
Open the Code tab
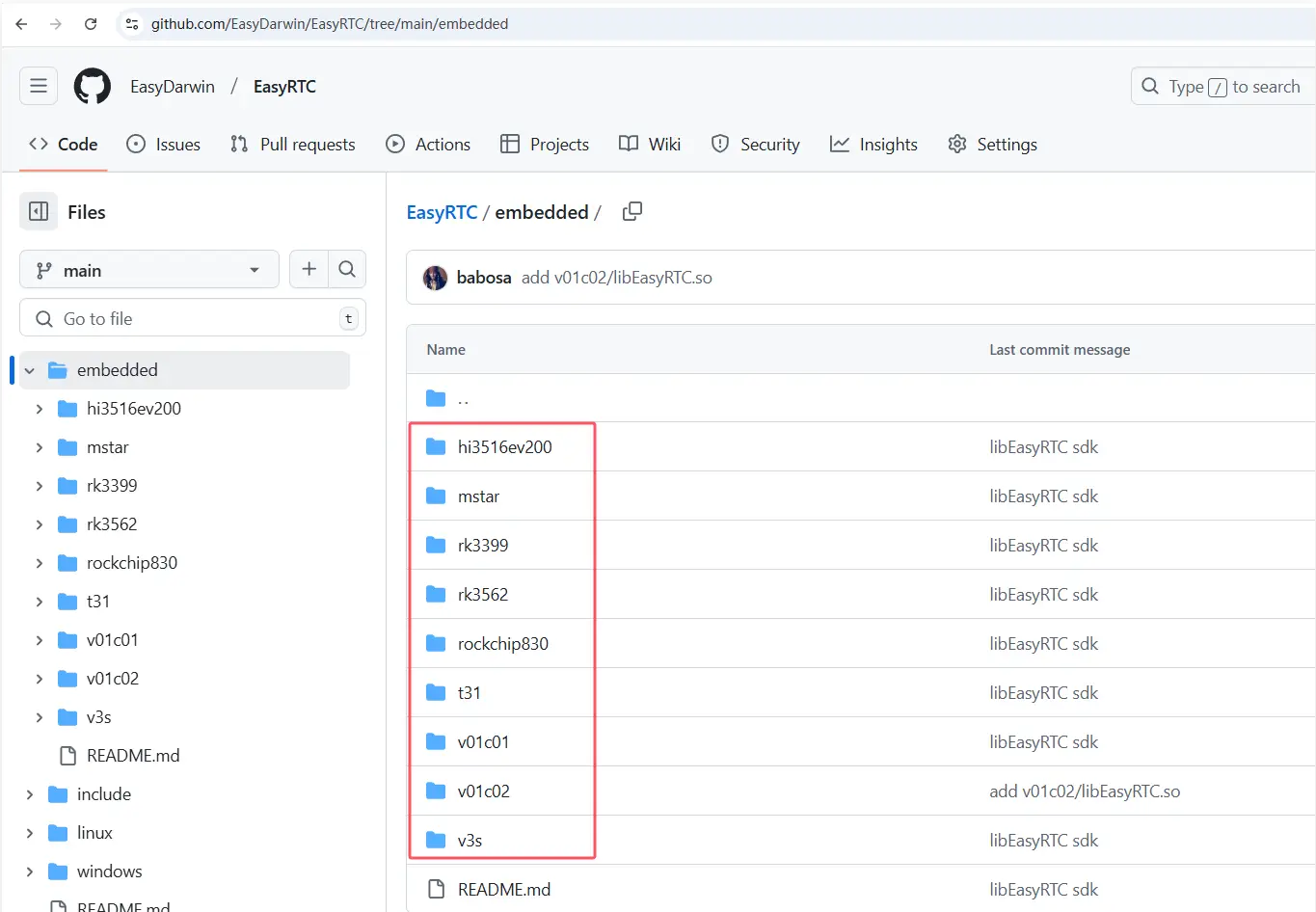coord(64,144)
